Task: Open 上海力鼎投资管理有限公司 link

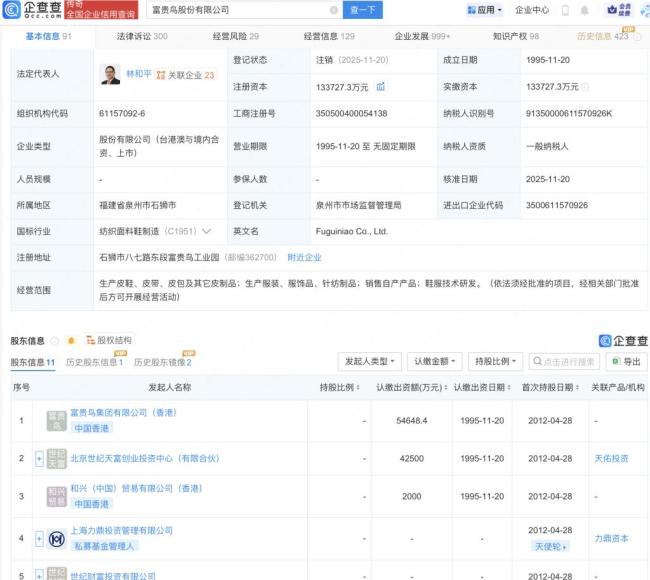Action: (x=121, y=531)
